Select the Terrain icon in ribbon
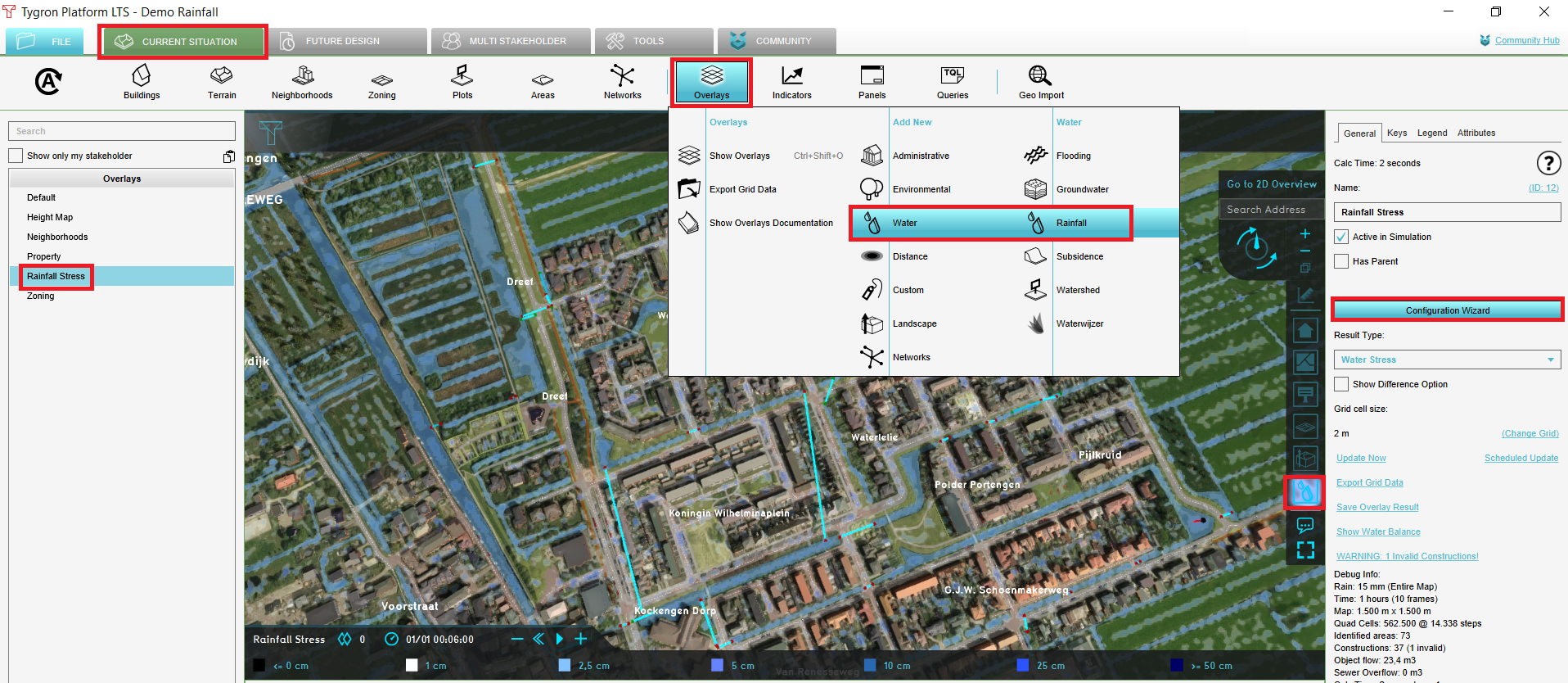This screenshot has height=683, width=1568. point(221,82)
